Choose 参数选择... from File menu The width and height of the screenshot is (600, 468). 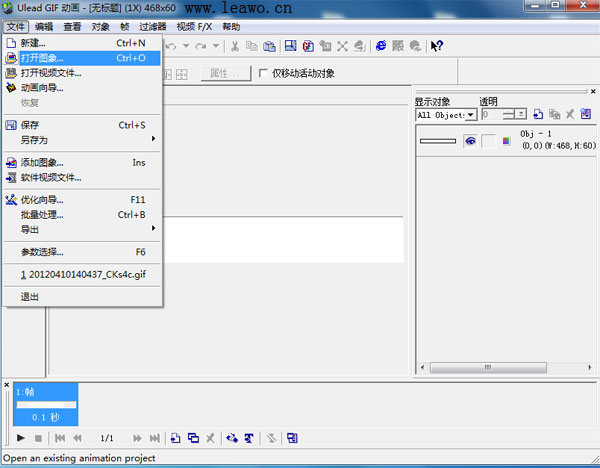pyautogui.click(x=82, y=252)
